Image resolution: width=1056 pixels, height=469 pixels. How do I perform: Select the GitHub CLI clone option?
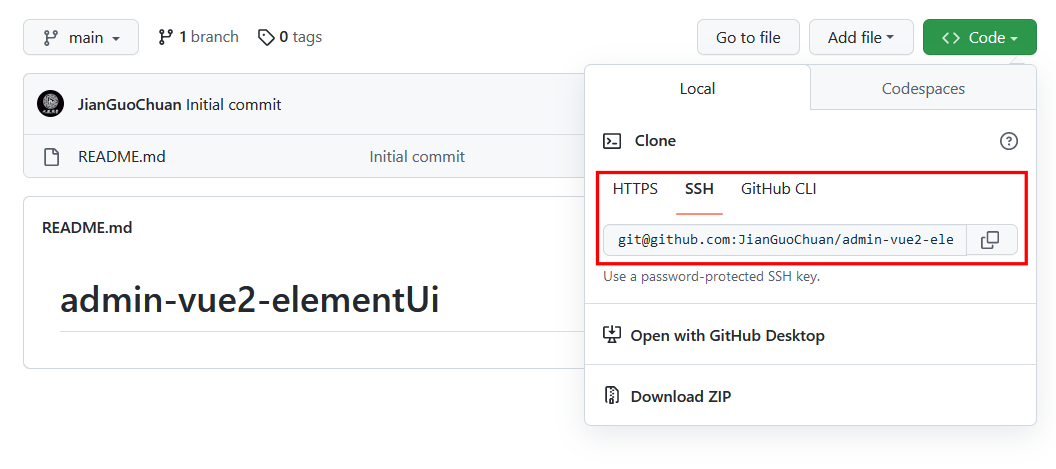(x=778, y=188)
